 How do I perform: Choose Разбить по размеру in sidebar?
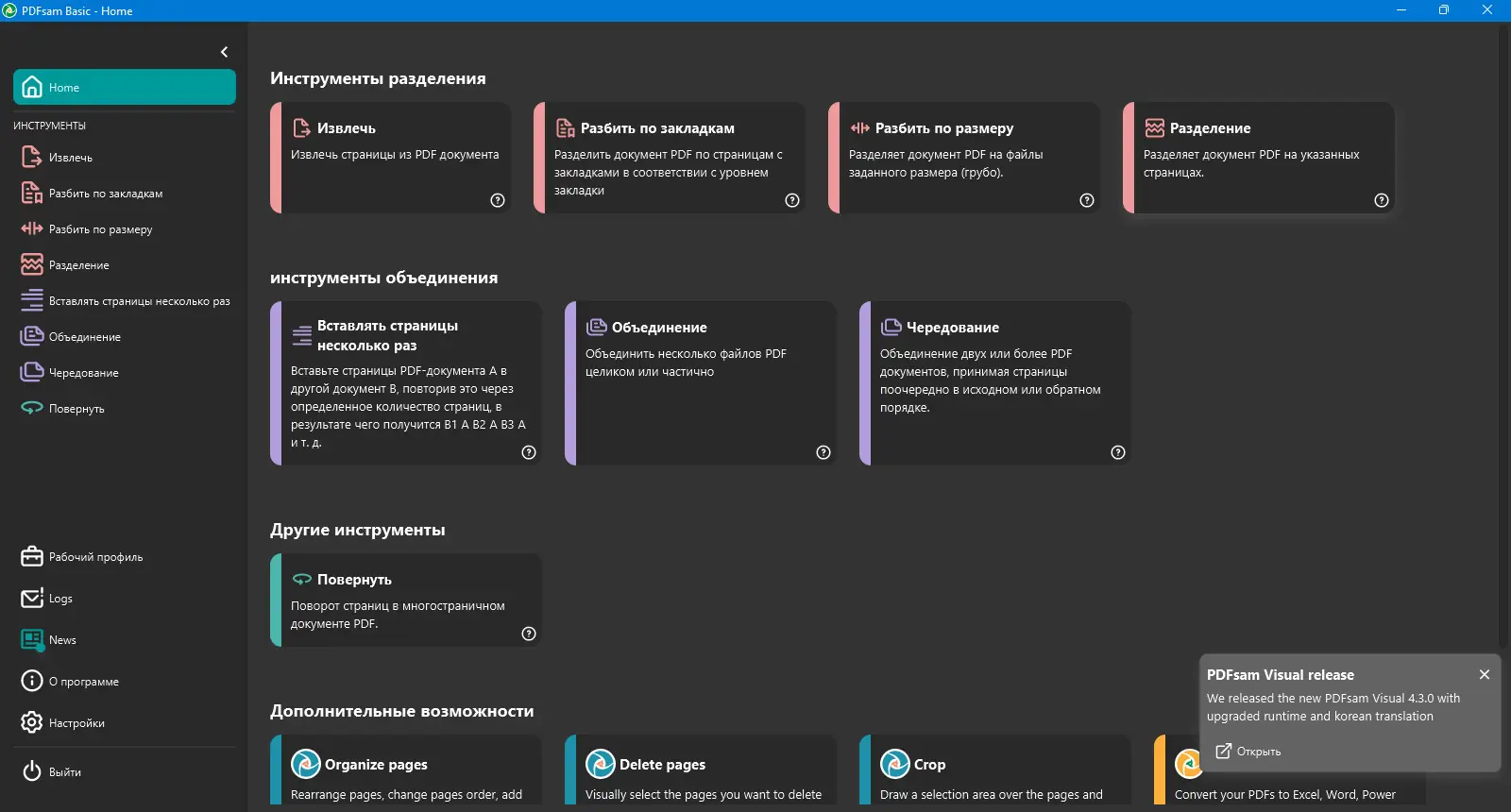pos(125,229)
